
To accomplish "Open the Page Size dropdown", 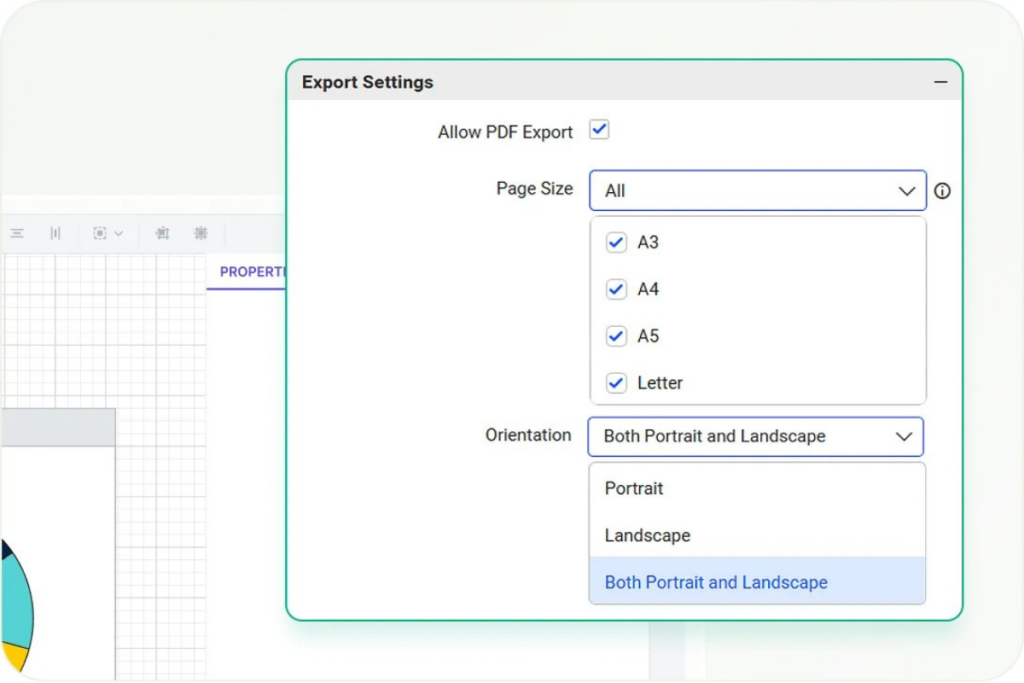I will click(x=757, y=191).
